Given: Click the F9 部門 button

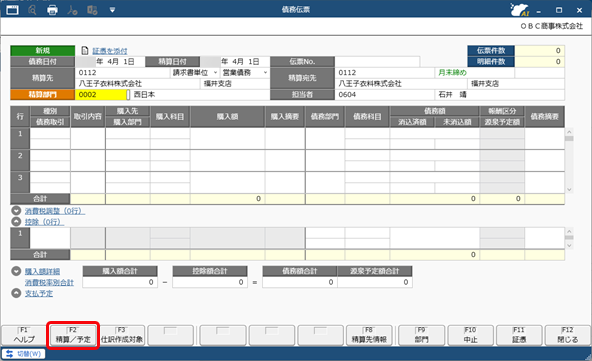Looking at the screenshot, I should (x=421, y=335).
